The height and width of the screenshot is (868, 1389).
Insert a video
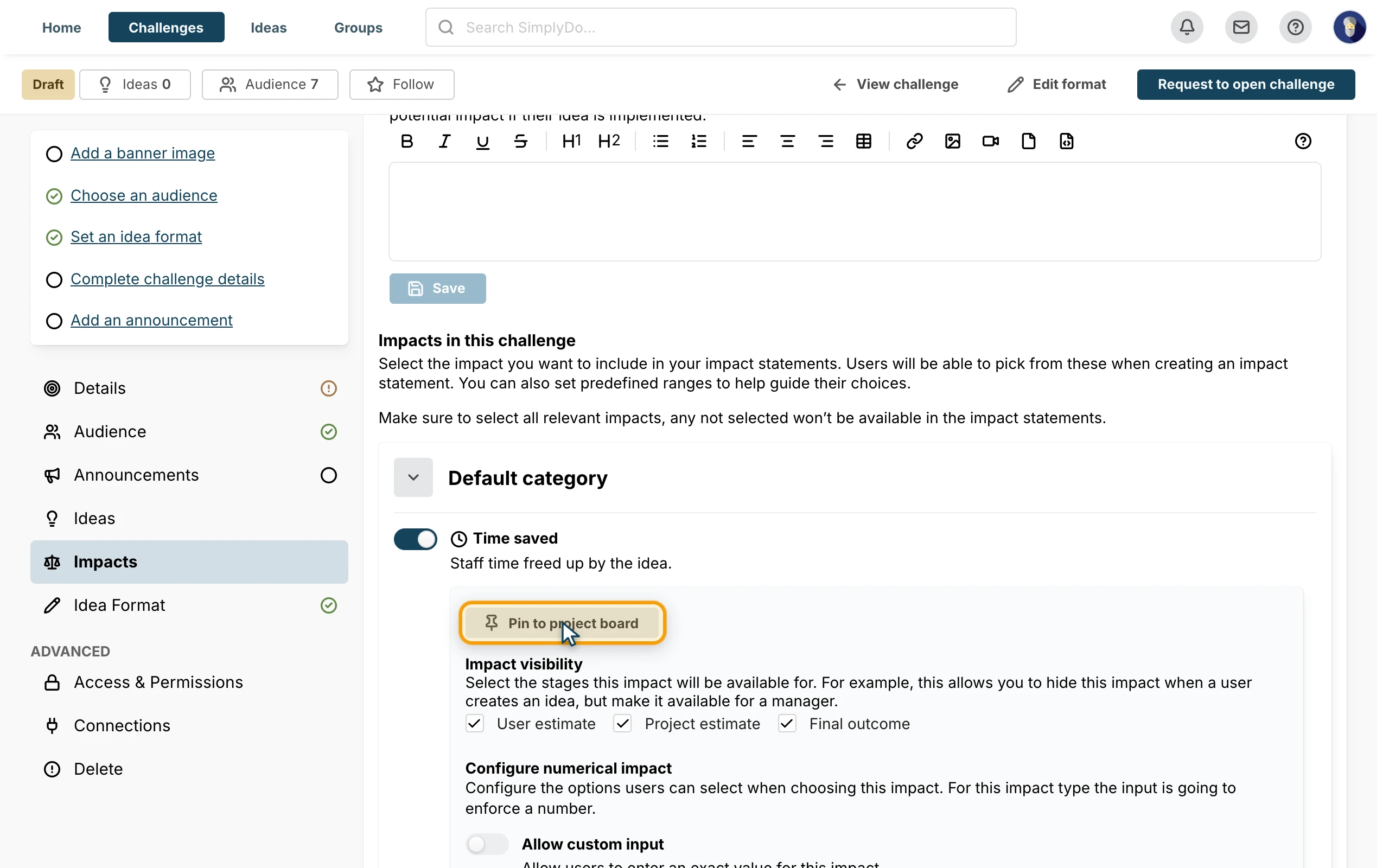(991, 141)
